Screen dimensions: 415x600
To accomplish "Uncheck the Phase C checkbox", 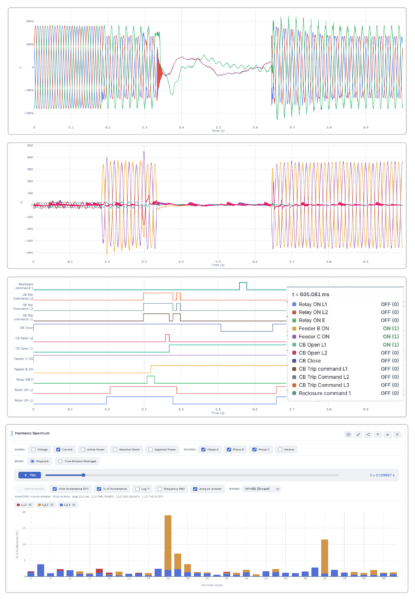I will coord(254,450).
